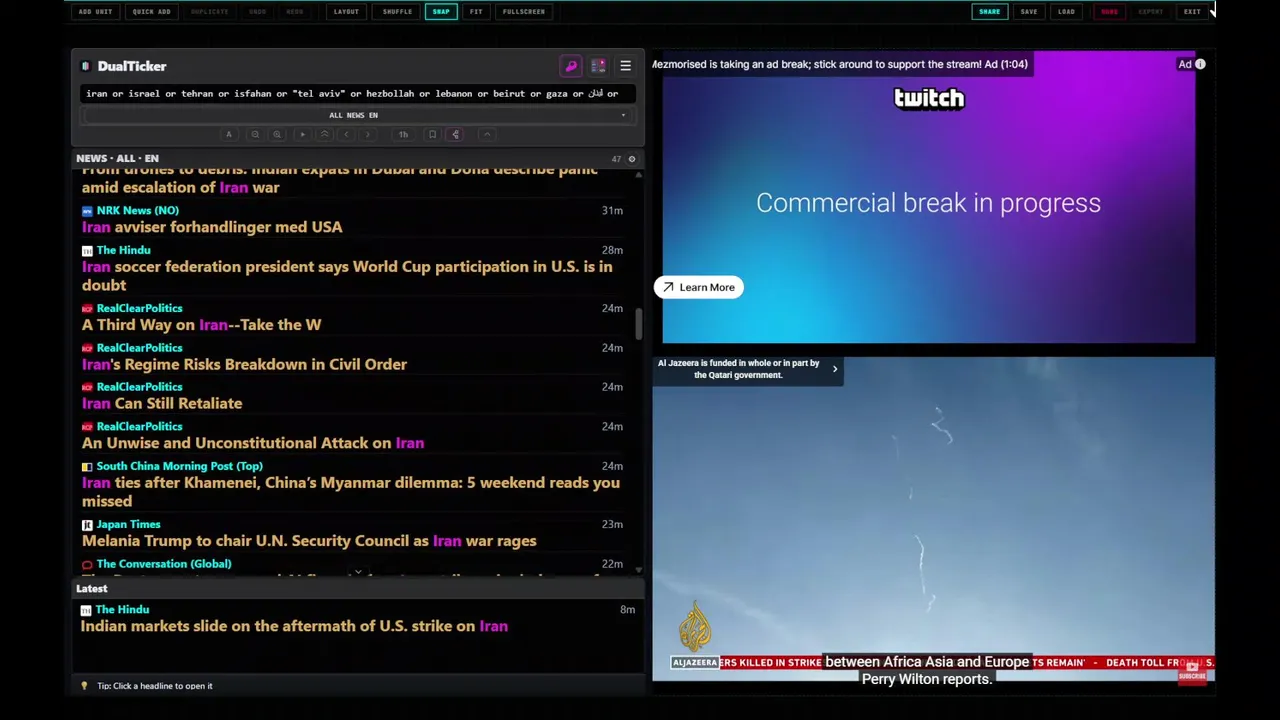
Task: Click the zoom out magnifier icon
Action: 255,134
